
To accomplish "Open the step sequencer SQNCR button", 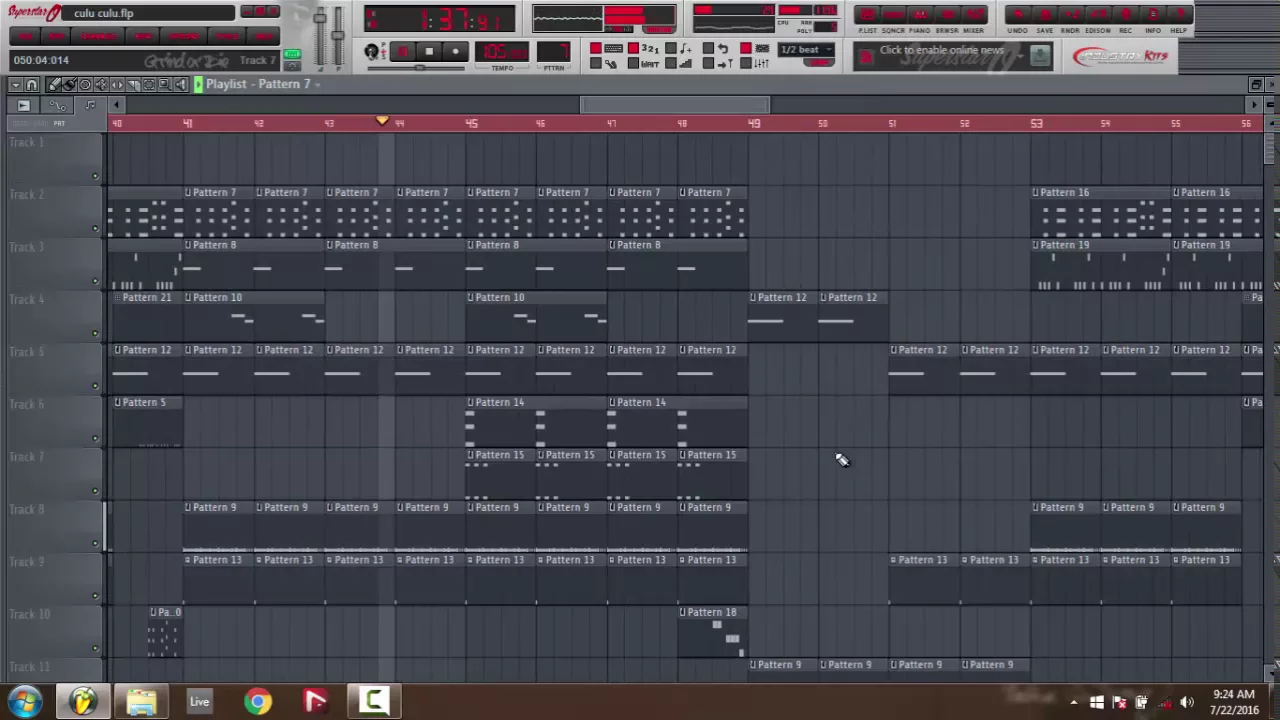I will 893,14.
